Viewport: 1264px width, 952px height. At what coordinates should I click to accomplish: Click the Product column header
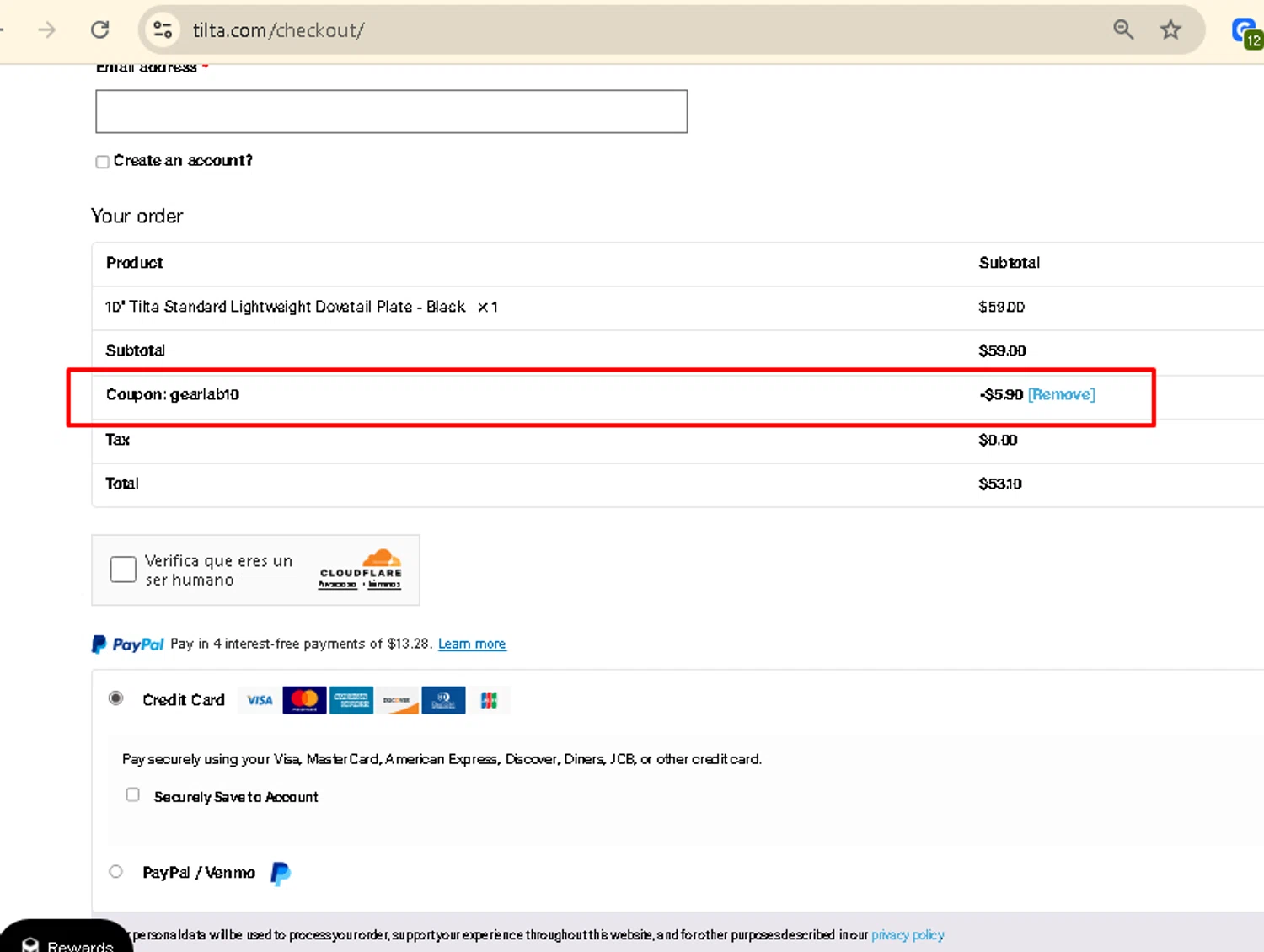[134, 263]
